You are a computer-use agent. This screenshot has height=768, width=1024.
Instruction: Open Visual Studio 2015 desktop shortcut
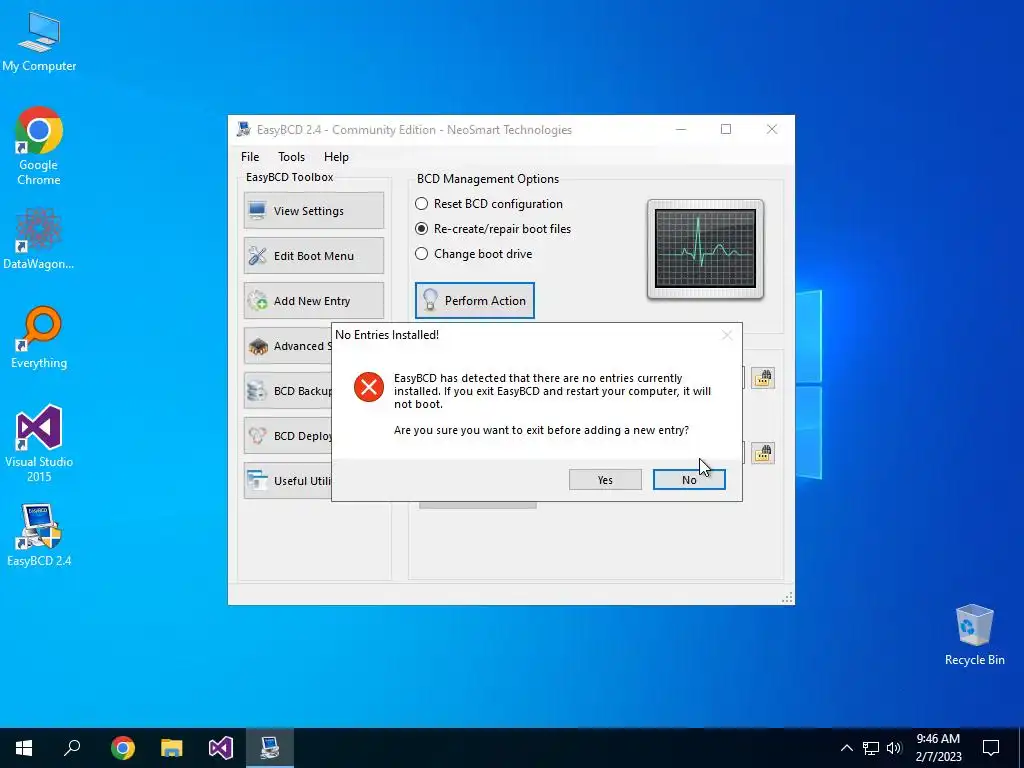pos(39,443)
